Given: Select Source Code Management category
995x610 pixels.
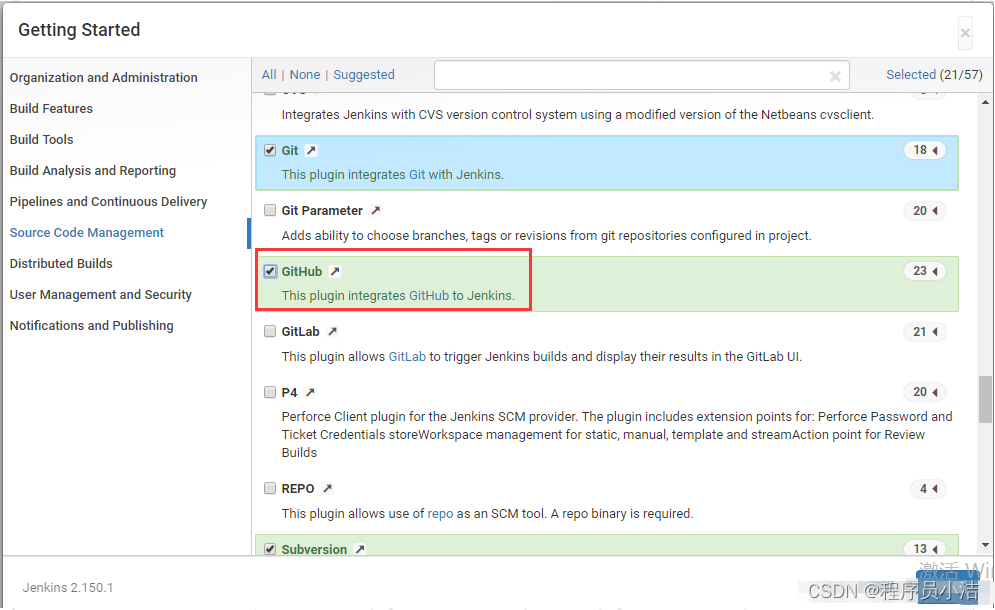Looking at the screenshot, I should [x=87, y=233].
